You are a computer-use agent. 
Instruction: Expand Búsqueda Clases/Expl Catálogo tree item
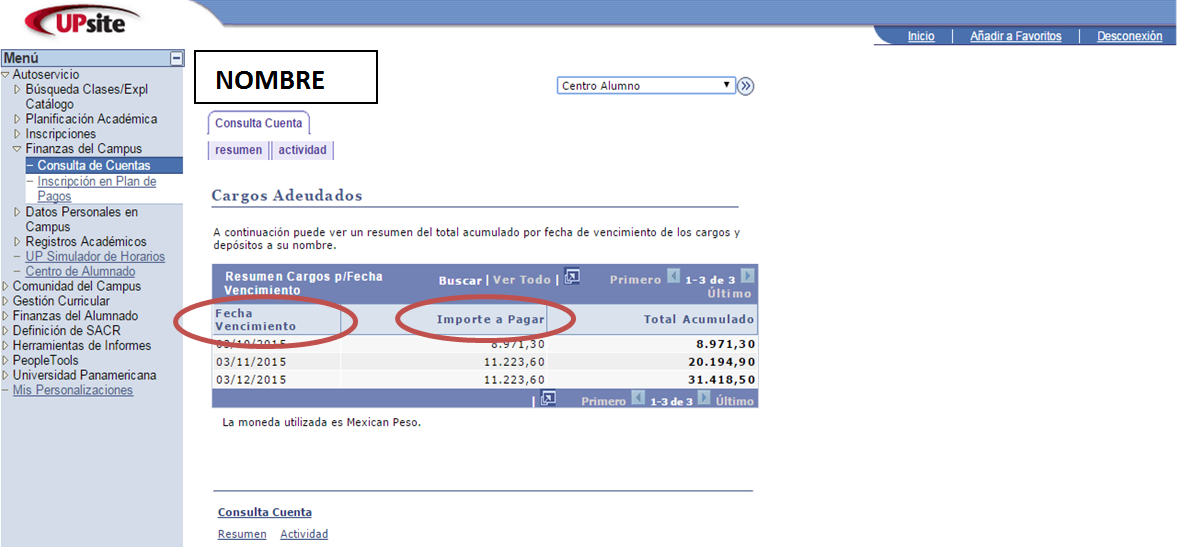click(x=17, y=90)
